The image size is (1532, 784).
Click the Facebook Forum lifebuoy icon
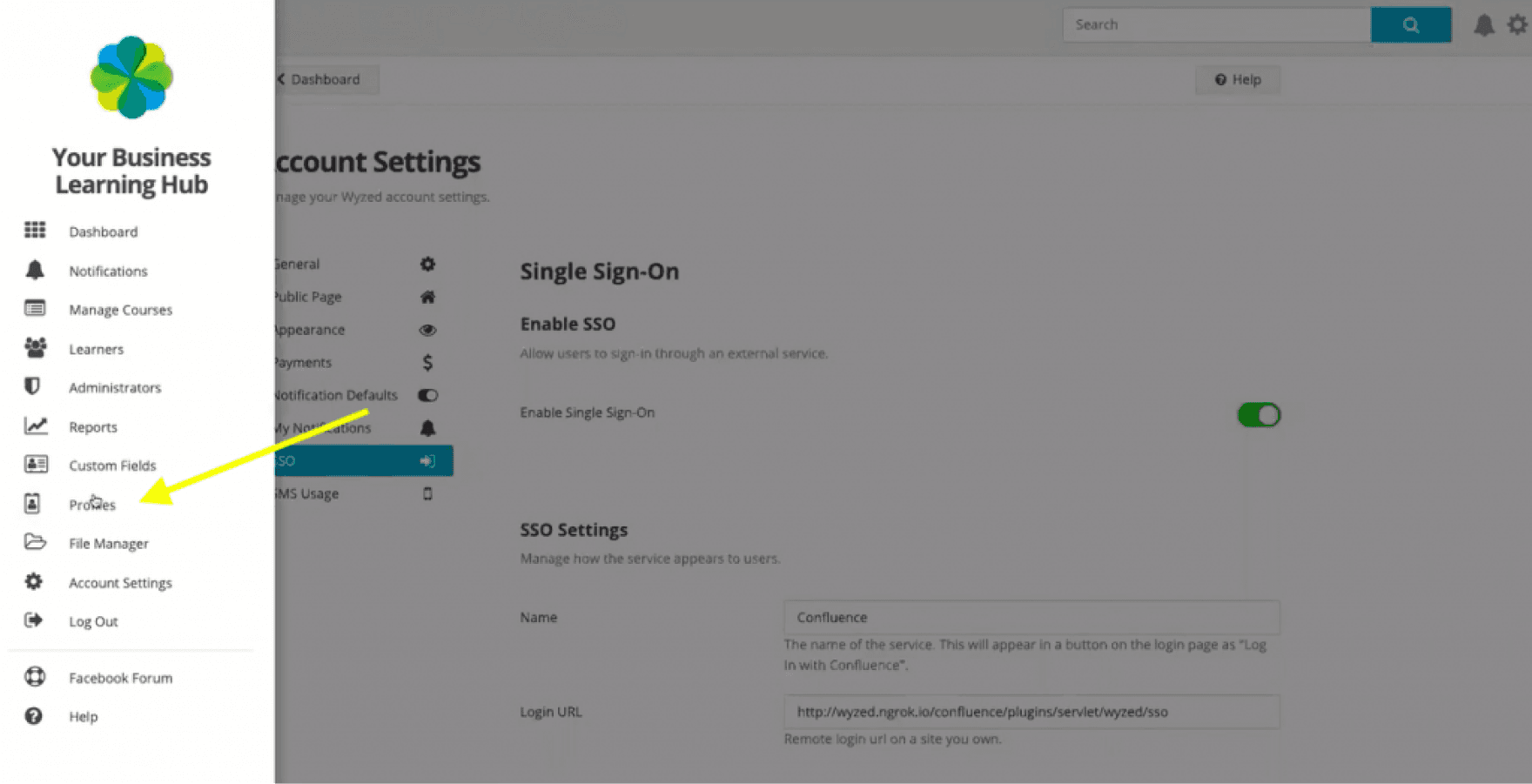click(x=35, y=677)
